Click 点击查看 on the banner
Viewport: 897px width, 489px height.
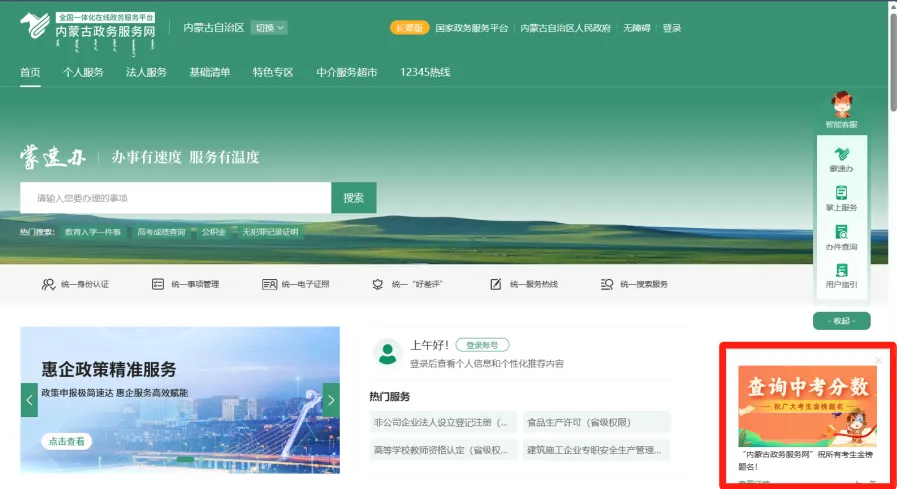click(66, 441)
